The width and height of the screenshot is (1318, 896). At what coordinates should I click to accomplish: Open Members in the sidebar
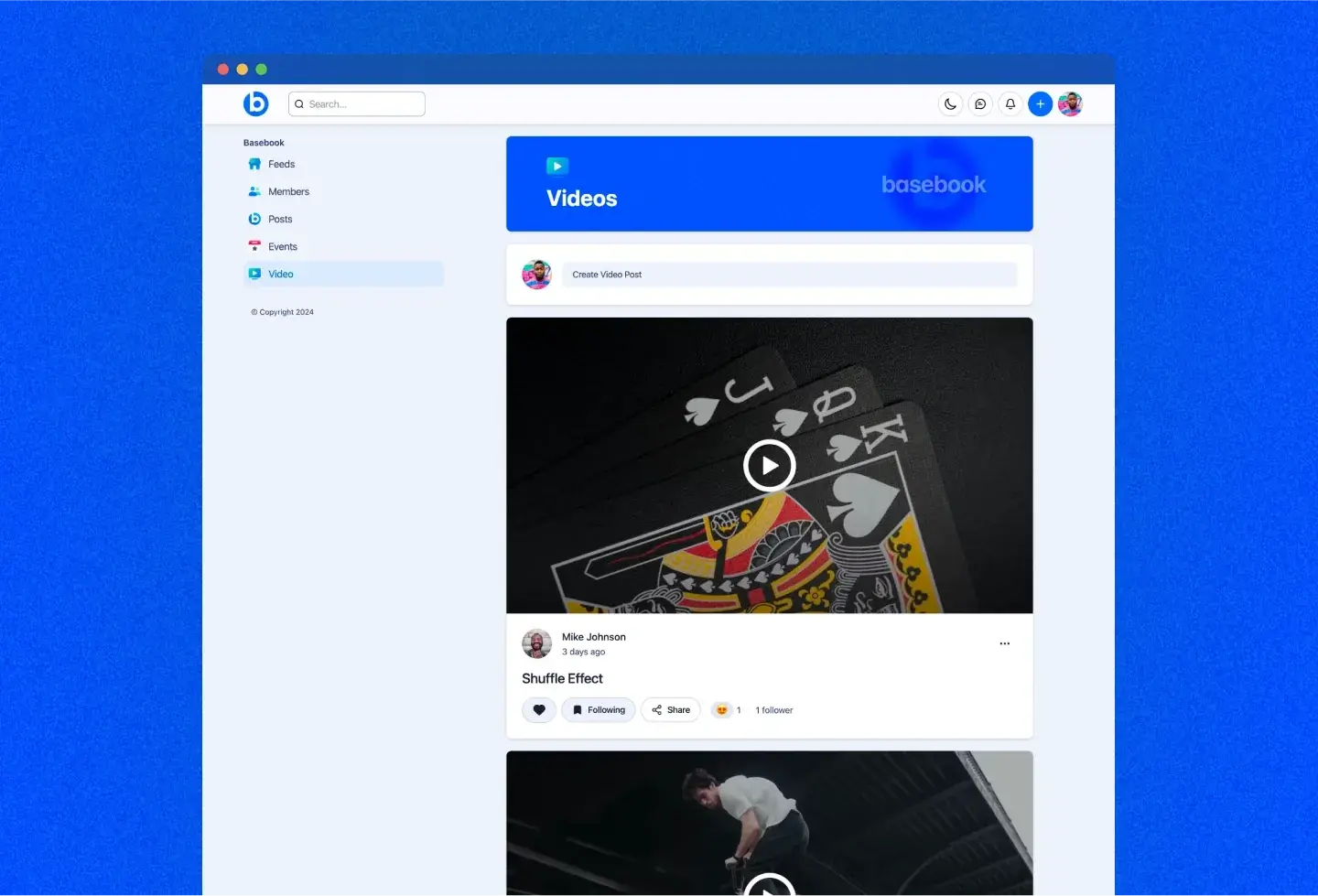point(343,191)
